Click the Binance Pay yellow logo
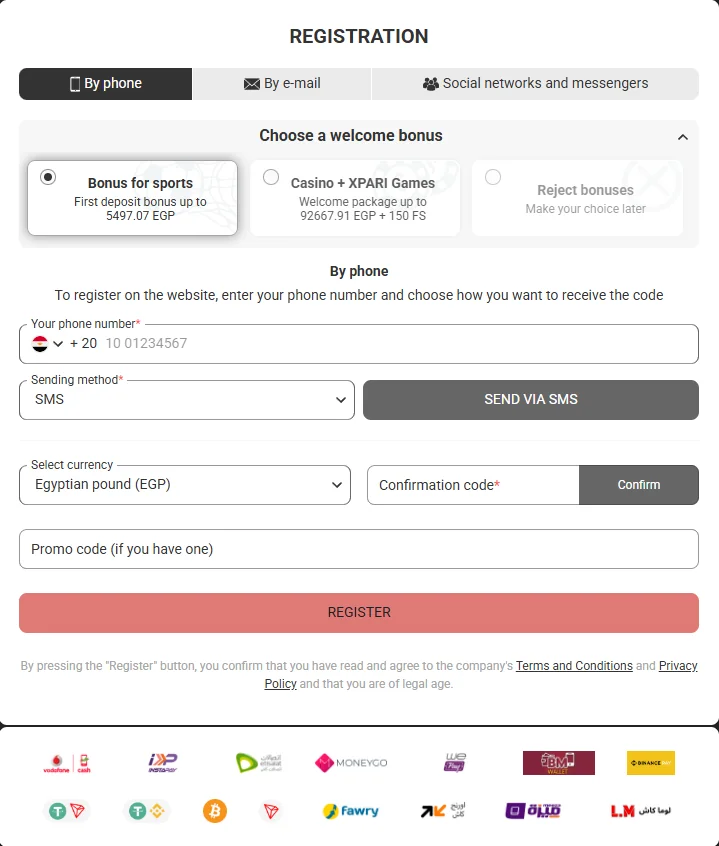Image resolution: width=719 pixels, height=846 pixels. [x=650, y=762]
